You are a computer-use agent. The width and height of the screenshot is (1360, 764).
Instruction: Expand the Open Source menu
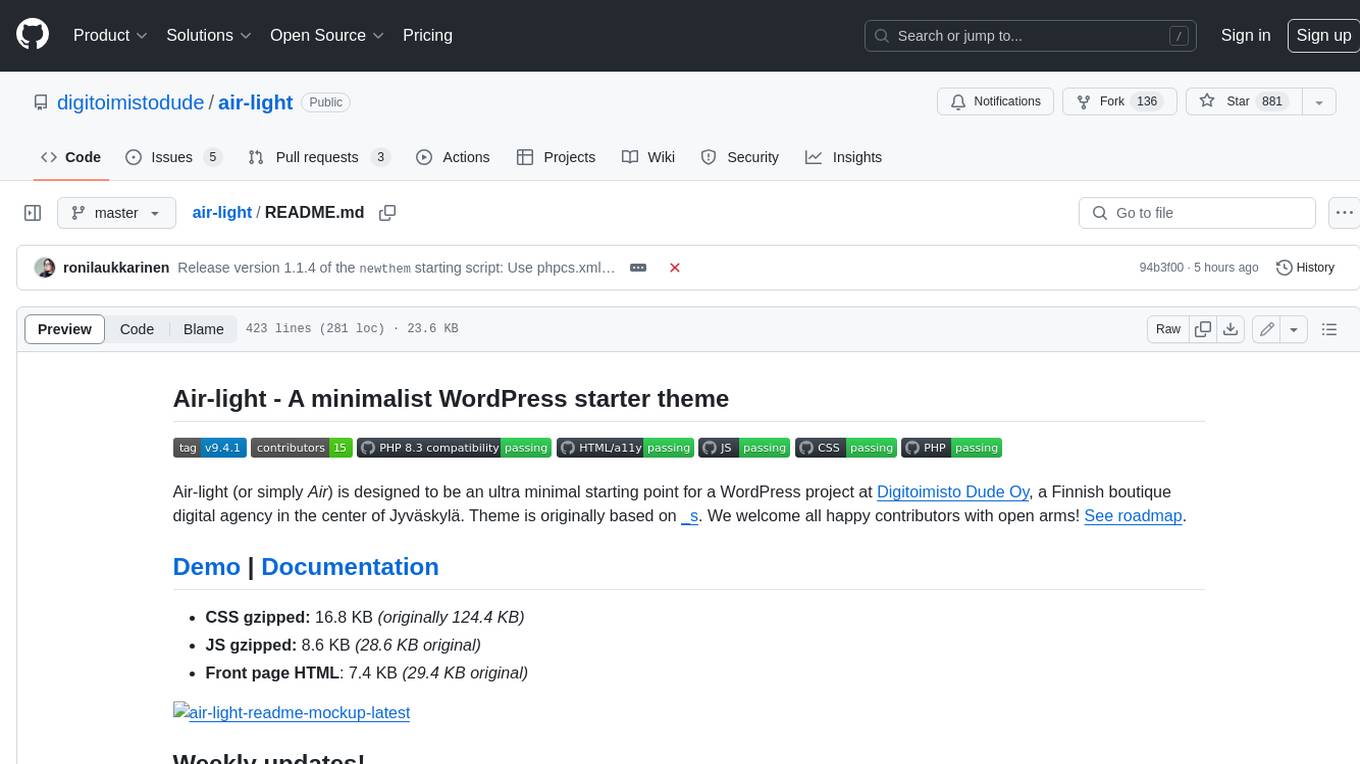[x=327, y=35]
